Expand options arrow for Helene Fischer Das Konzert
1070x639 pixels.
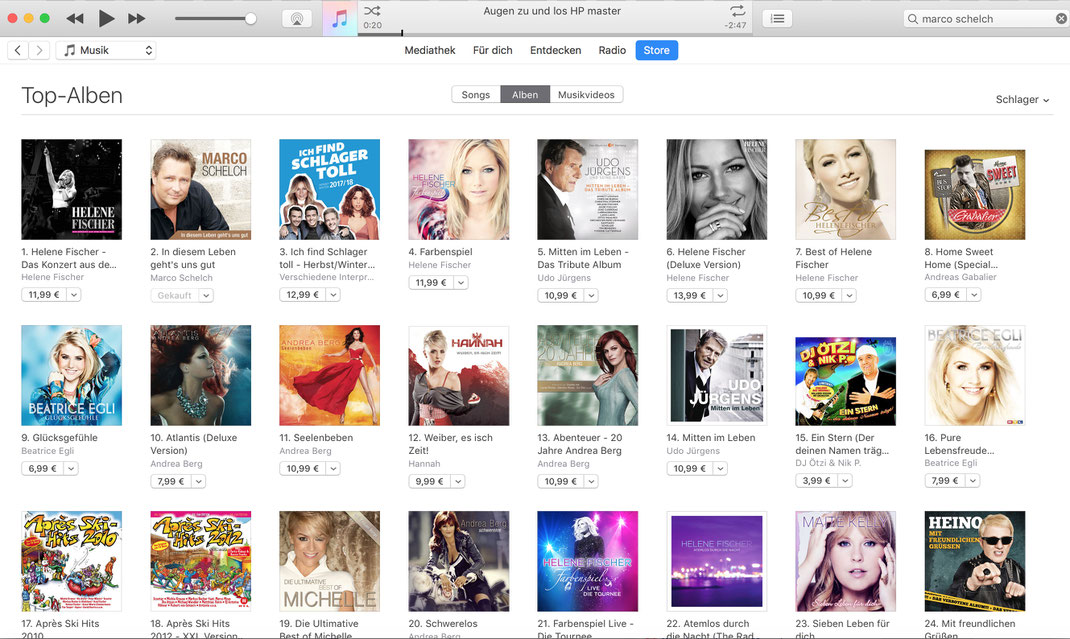pyautogui.click(x=74, y=295)
